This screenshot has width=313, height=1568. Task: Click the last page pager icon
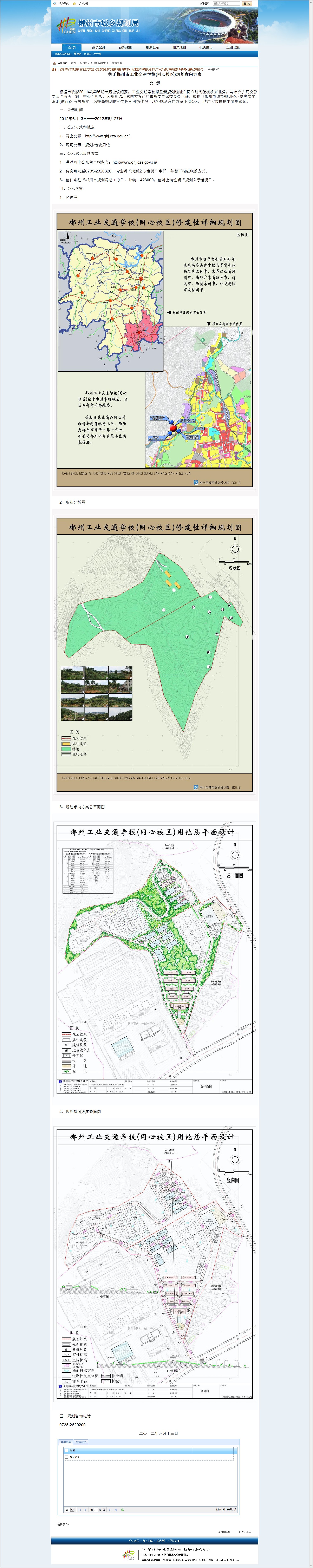click(x=116, y=1510)
